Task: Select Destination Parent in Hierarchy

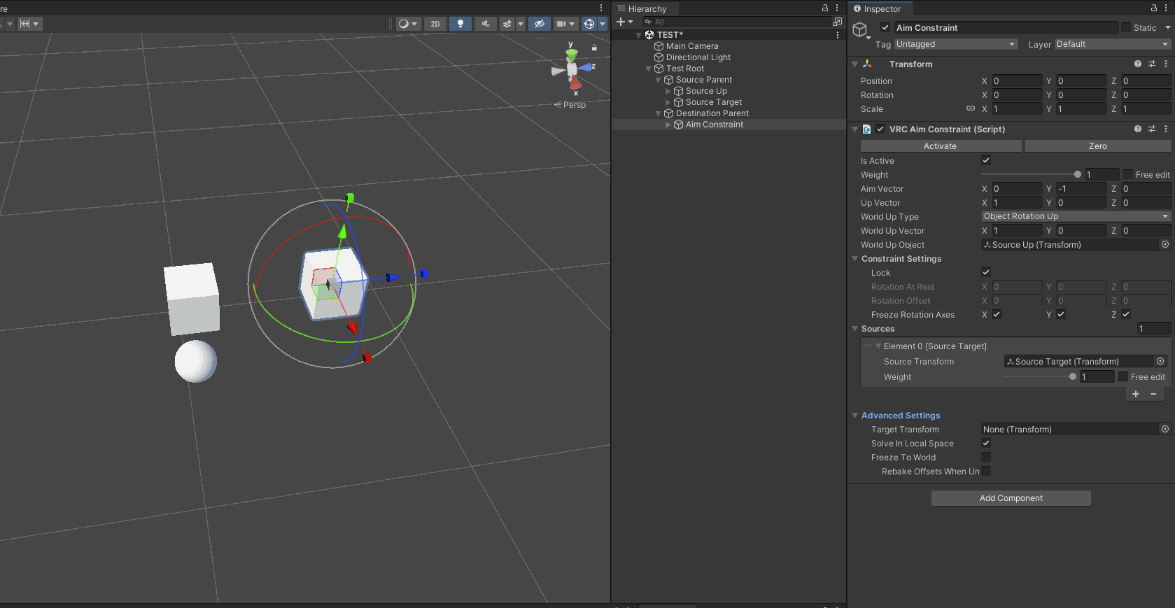Action: (x=712, y=113)
